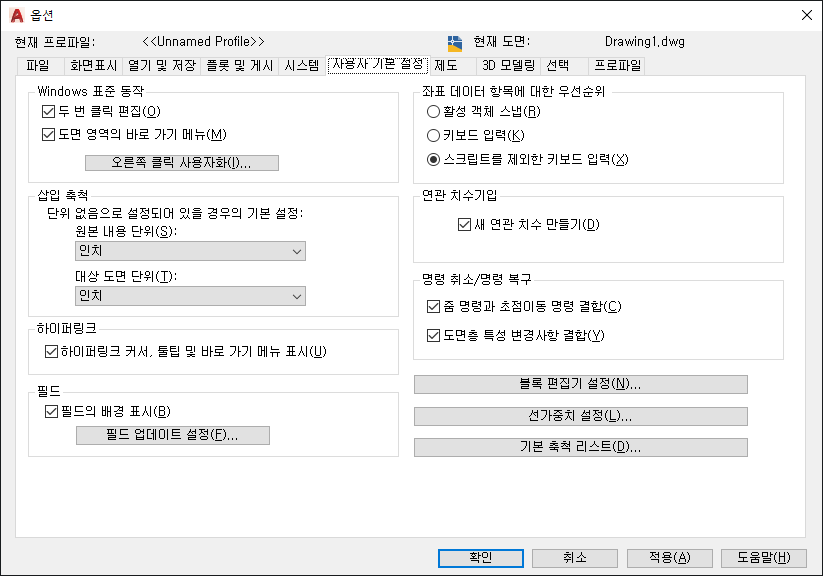Click the current drawing DWG icon
823x576 pixels.
pyautogui.click(x=455, y=43)
